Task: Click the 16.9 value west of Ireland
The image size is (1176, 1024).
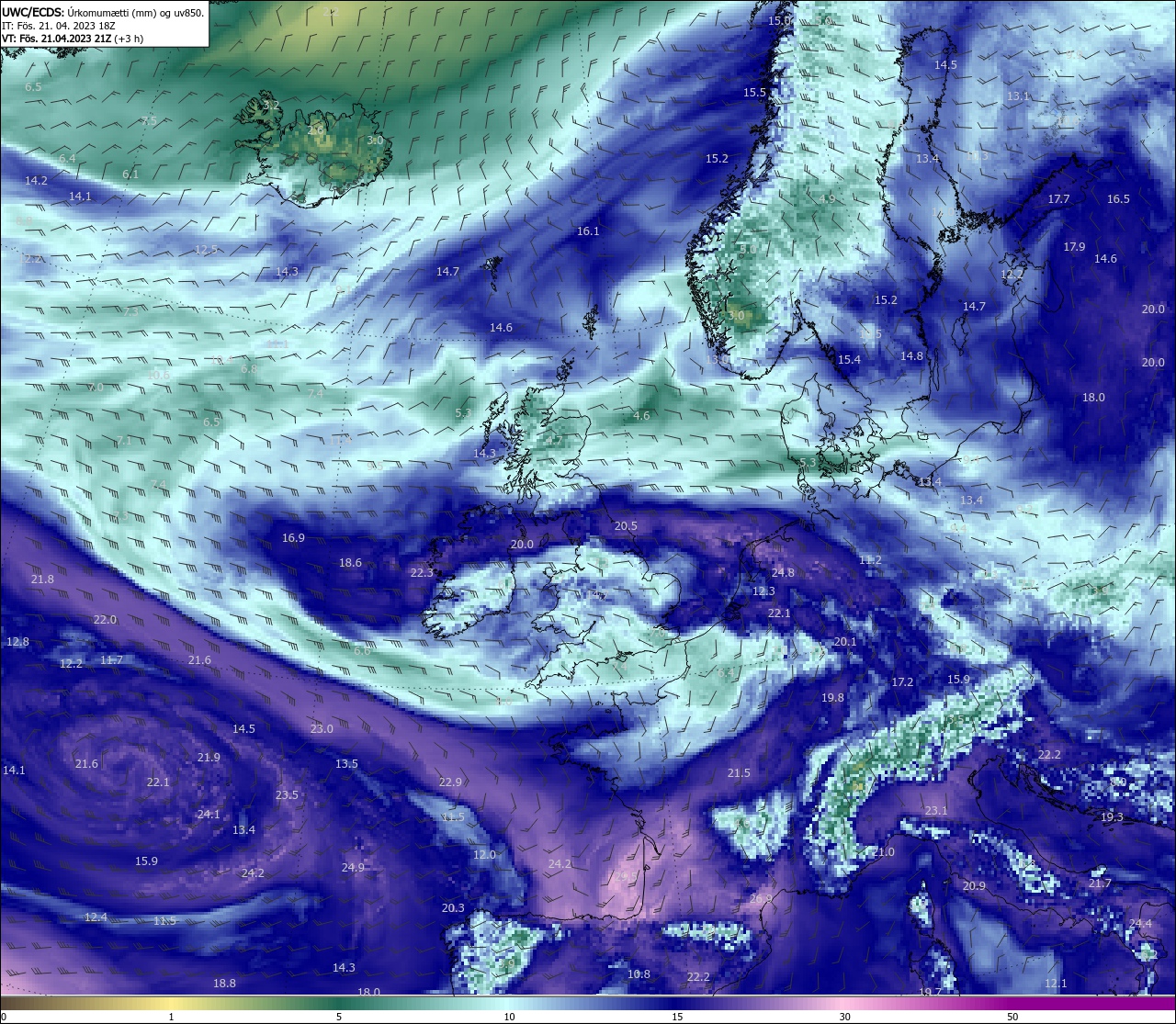Action: point(293,538)
